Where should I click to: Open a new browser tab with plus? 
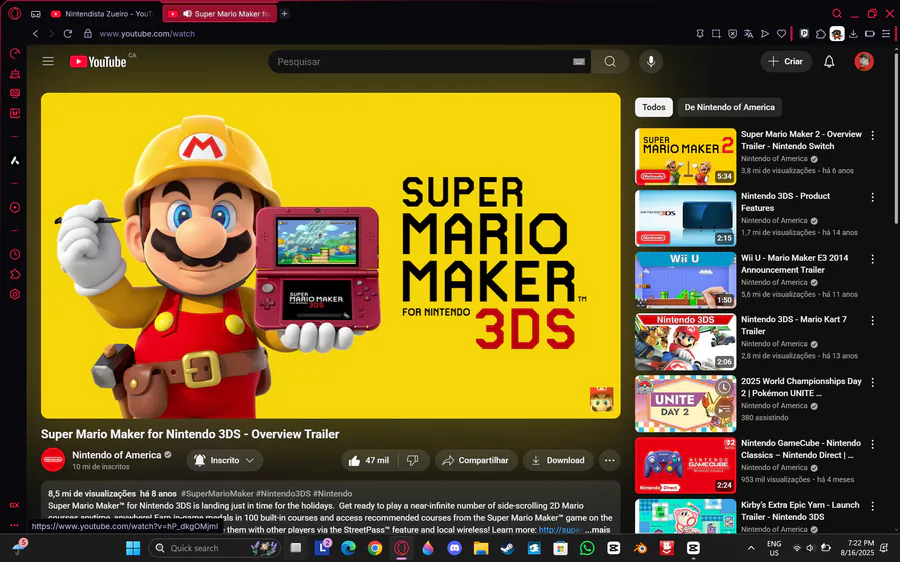click(x=284, y=14)
